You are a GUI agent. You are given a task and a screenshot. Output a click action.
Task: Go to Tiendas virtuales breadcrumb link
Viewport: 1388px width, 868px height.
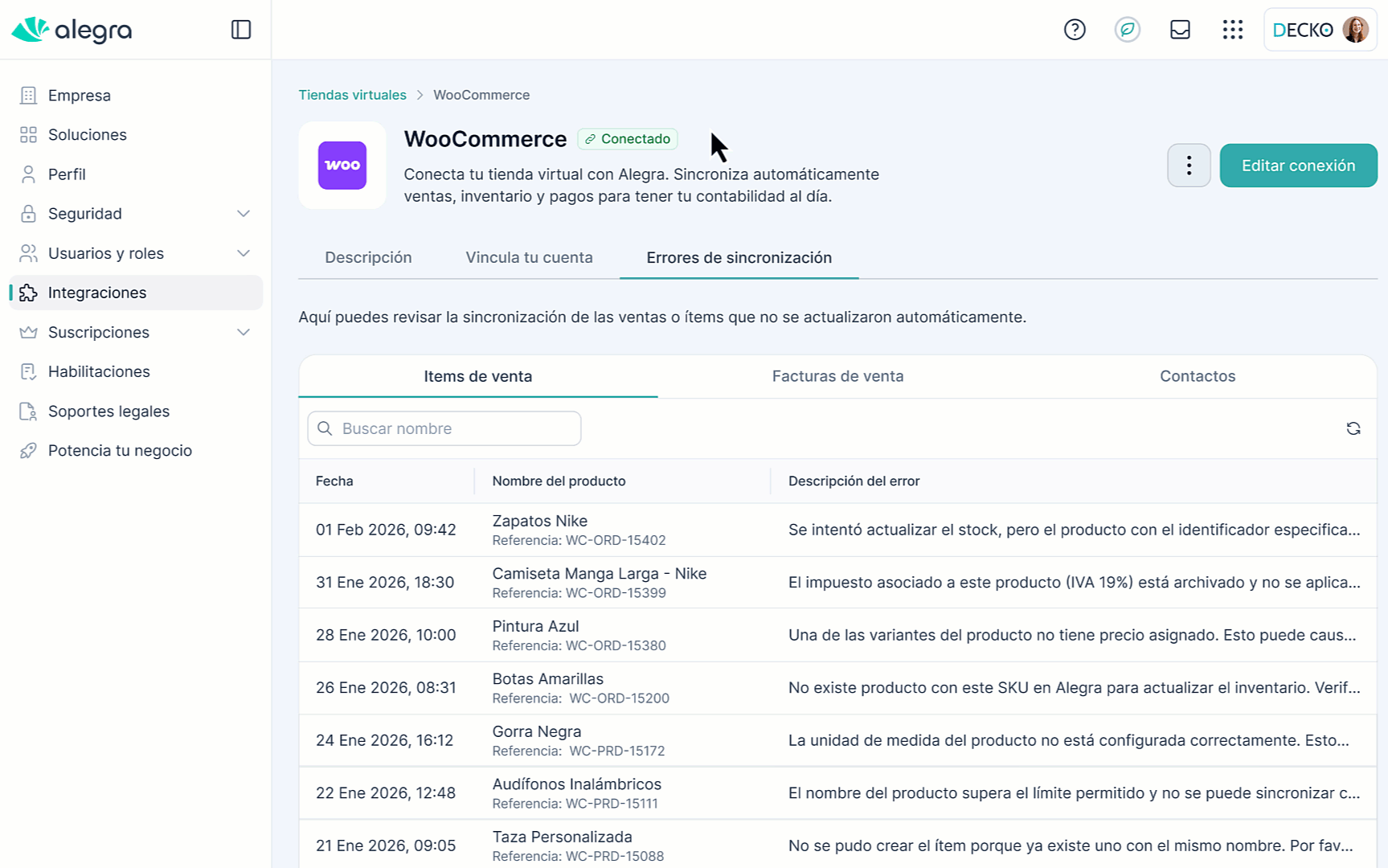click(x=352, y=95)
